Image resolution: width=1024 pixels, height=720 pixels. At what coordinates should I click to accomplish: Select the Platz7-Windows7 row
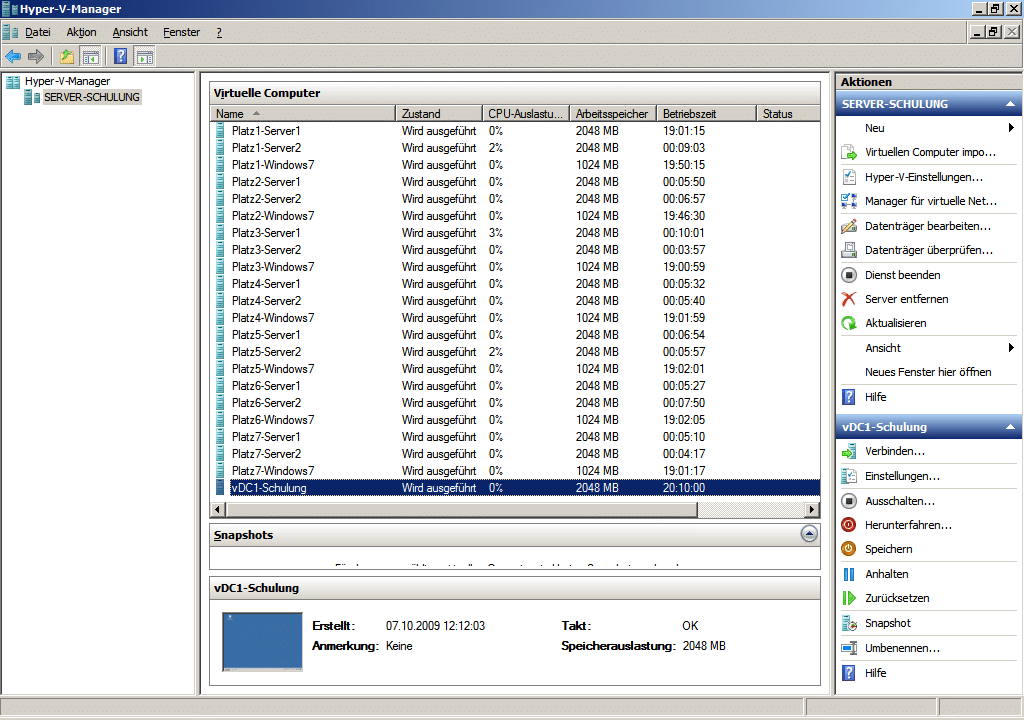point(516,470)
